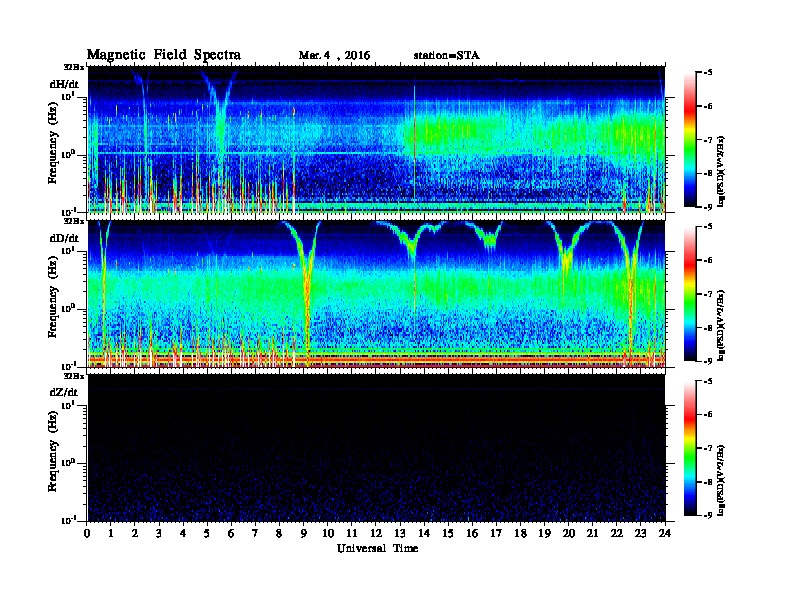Click the "station=STA" label

447,56
